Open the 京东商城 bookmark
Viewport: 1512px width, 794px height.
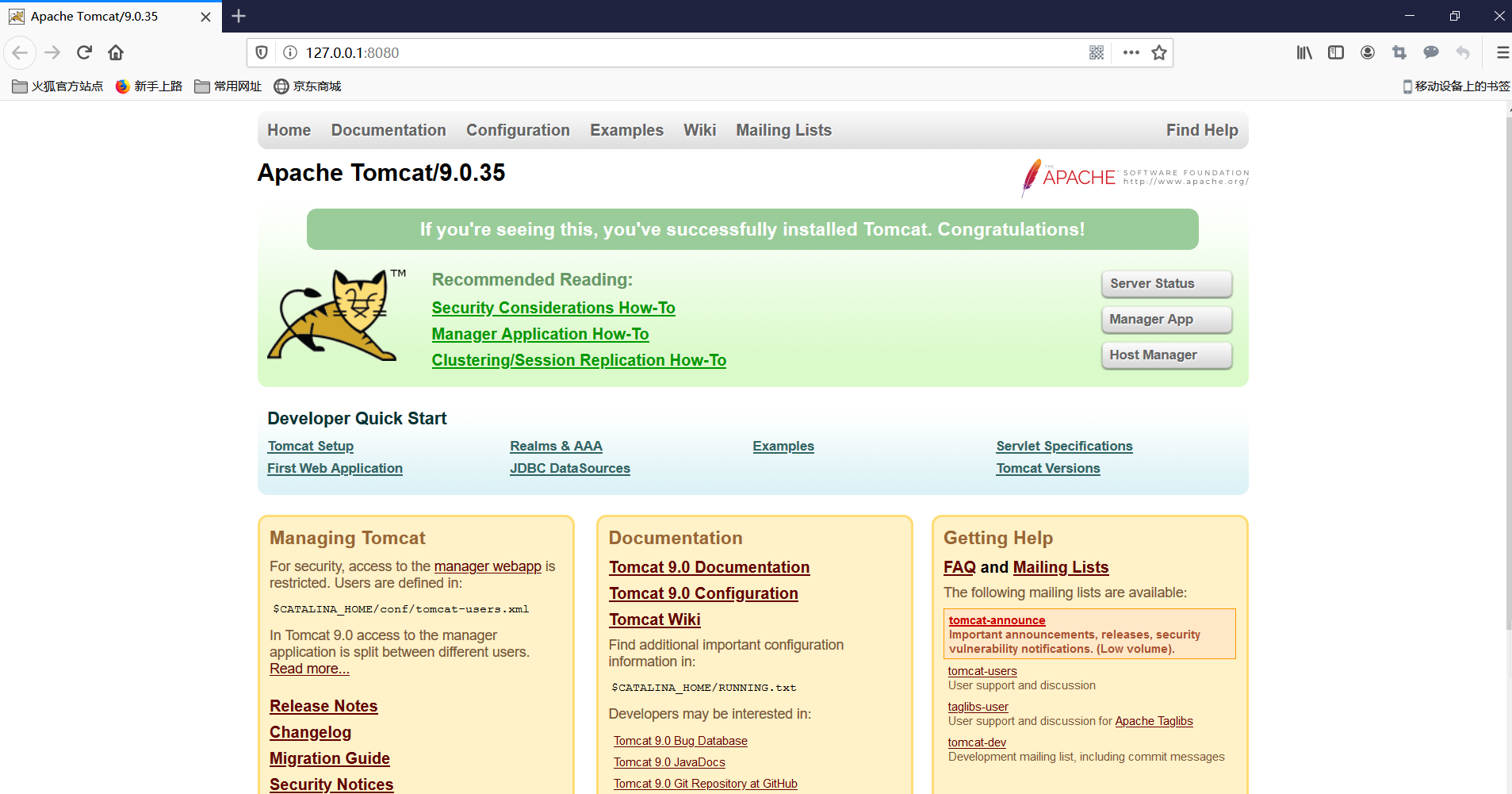coord(308,86)
